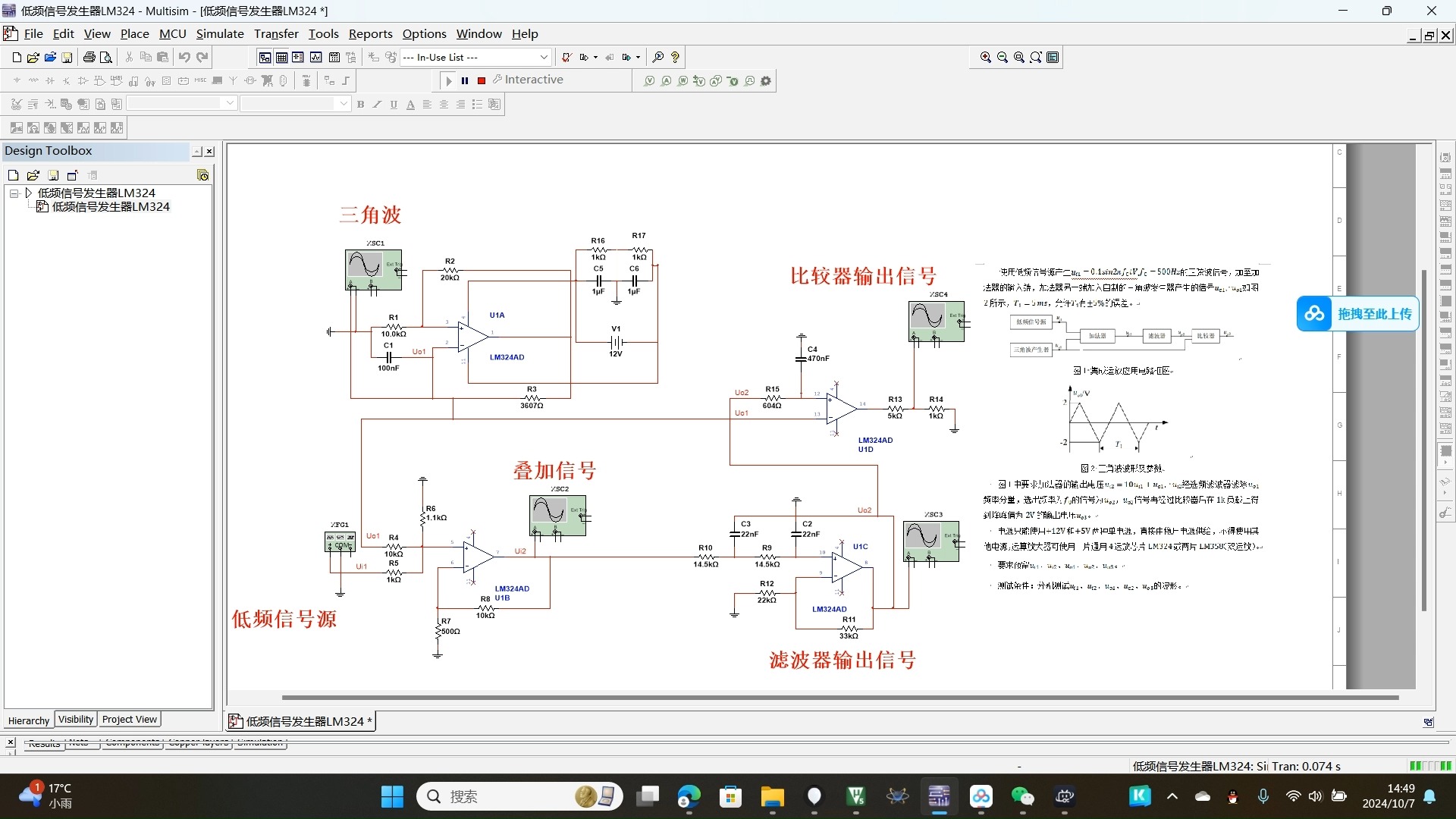Open the Spreadsheet View toolbar icon
Image resolution: width=1456 pixels, height=819 pixels.
pos(281,57)
